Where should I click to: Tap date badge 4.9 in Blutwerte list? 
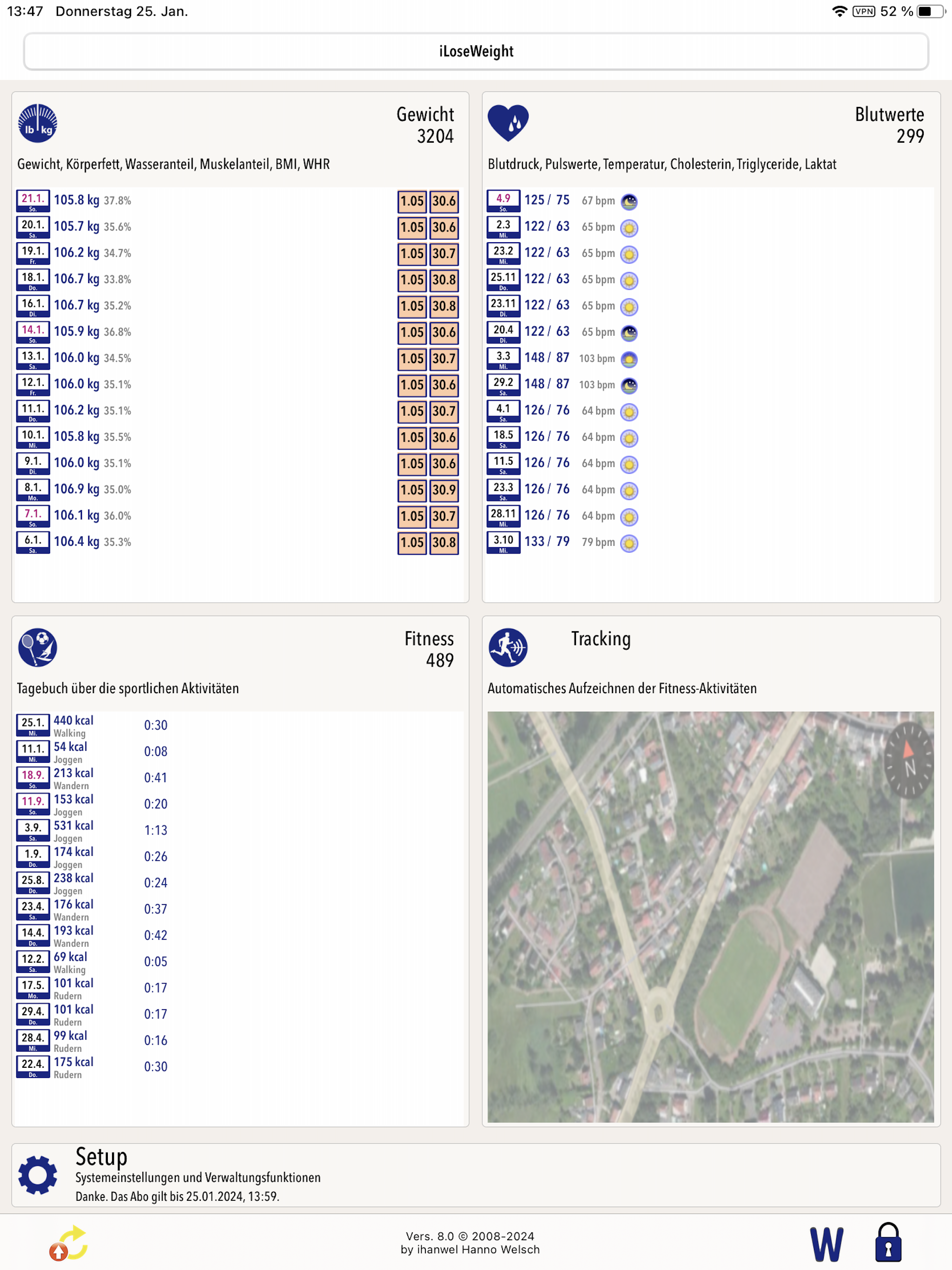tap(503, 202)
